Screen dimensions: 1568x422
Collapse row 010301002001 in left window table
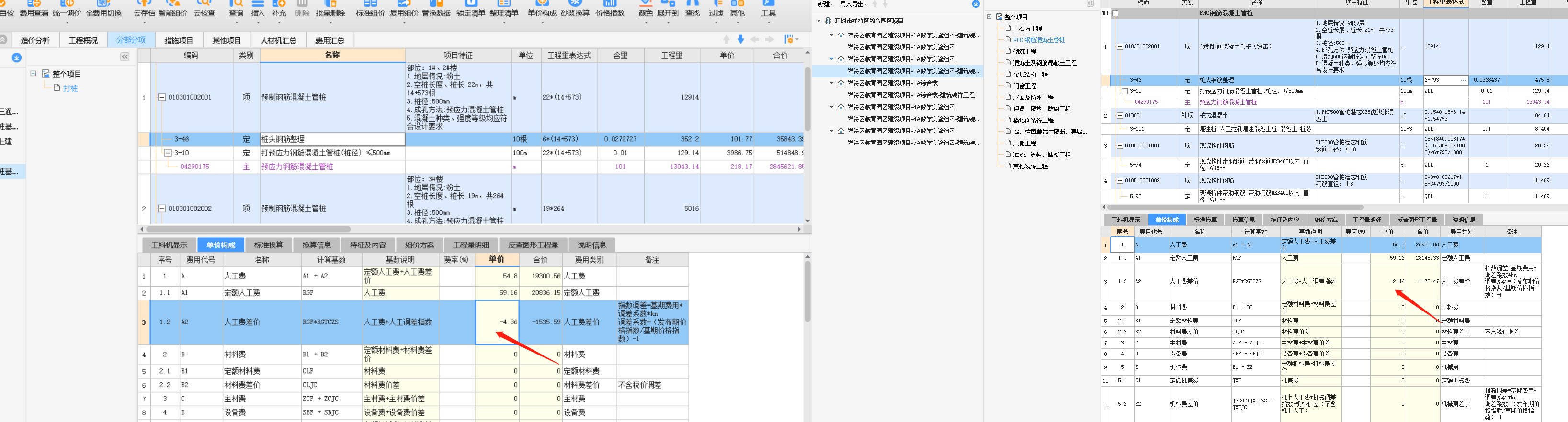162,97
